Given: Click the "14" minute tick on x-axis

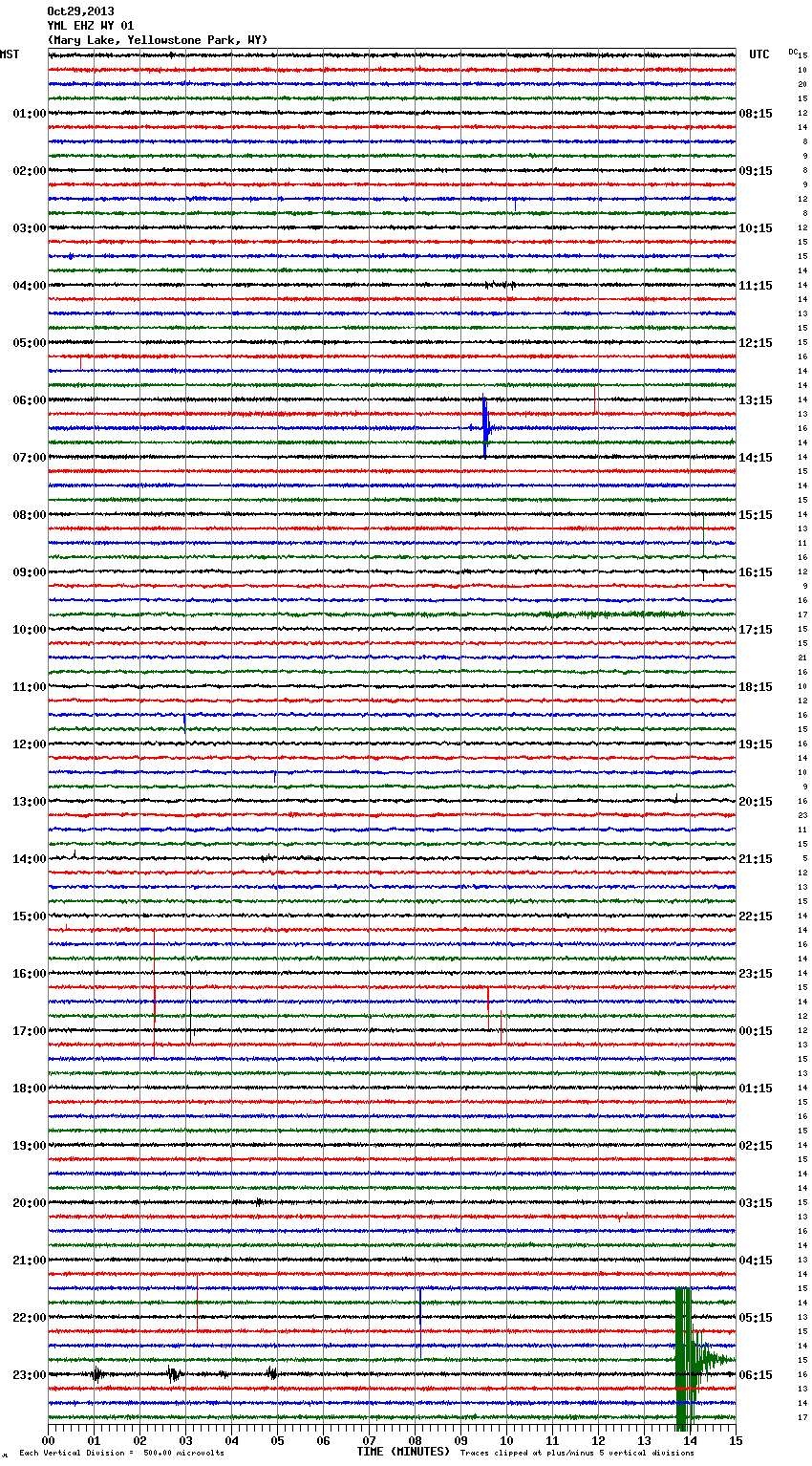Looking at the screenshot, I should [x=691, y=1441].
